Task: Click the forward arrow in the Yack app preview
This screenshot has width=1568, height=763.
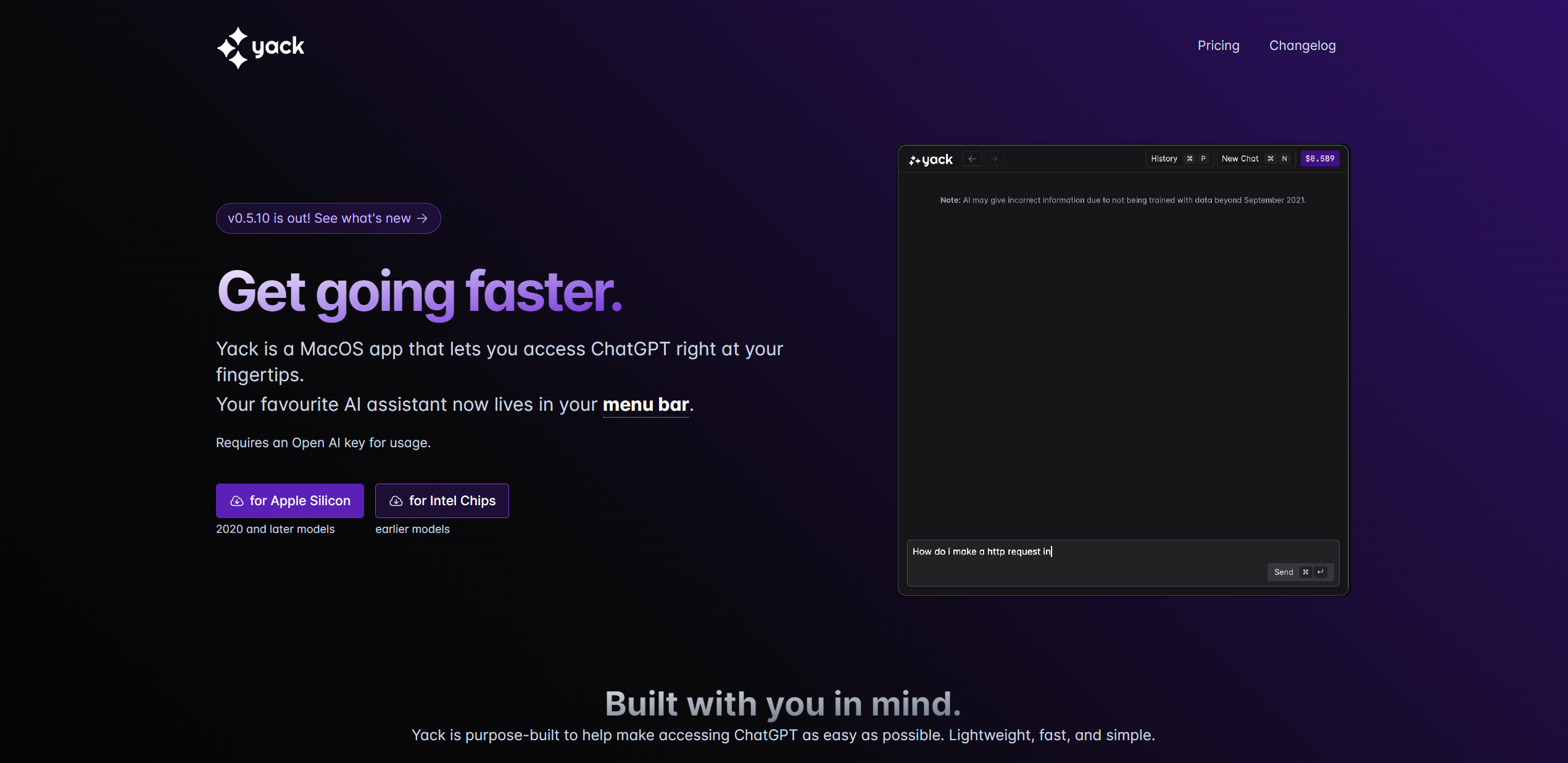Action: tap(994, 159)
